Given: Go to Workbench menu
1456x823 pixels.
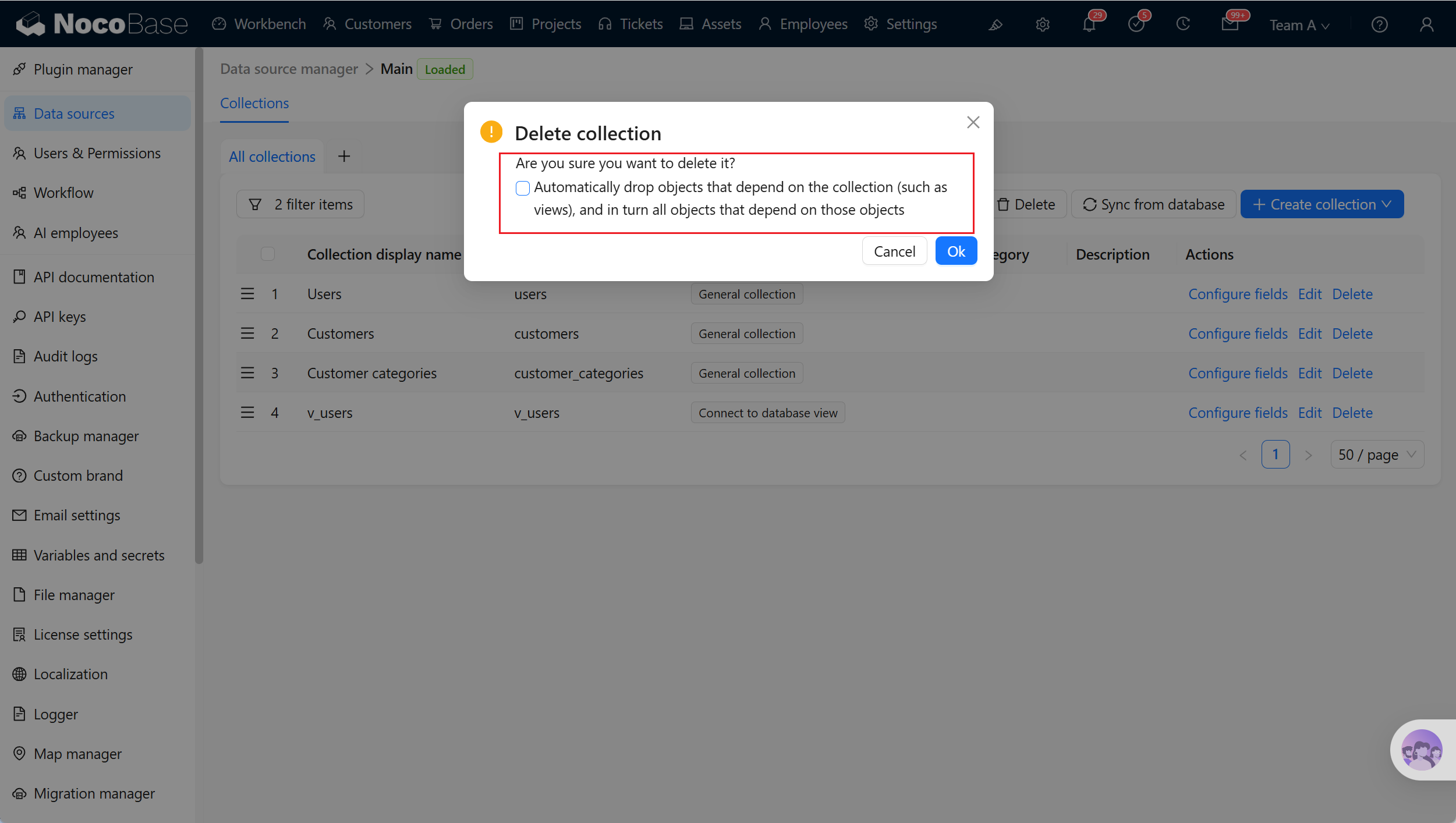Looking at the screenshot, I should click(x=259, y=24).
